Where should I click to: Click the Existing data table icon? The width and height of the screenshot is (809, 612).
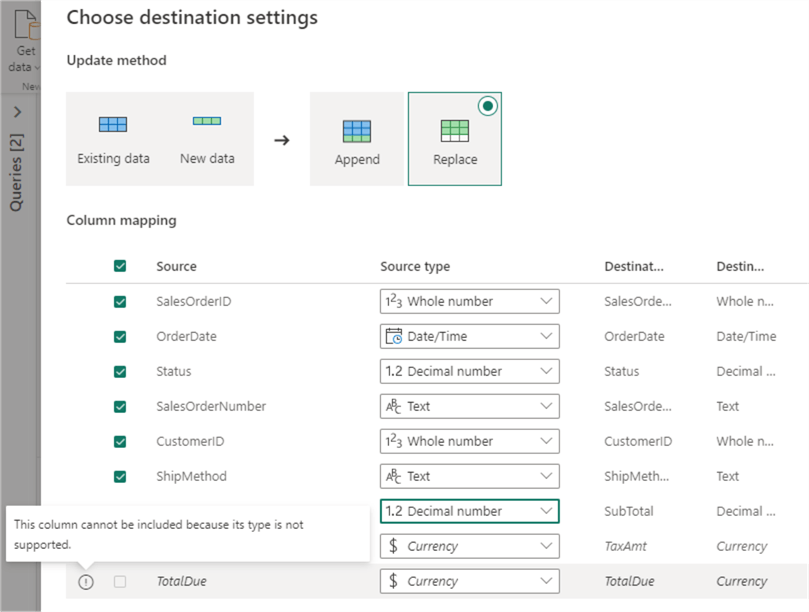point(113,125)
